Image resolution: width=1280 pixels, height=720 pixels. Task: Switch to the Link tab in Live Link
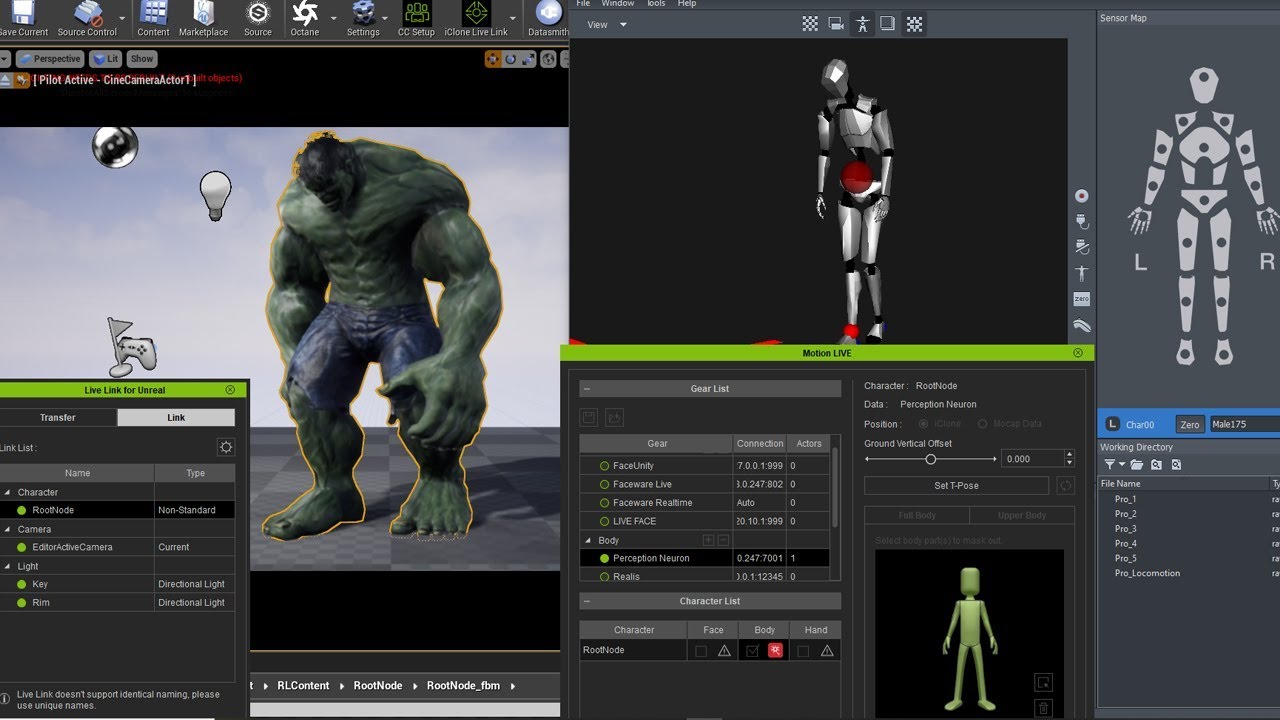(176, 417)
